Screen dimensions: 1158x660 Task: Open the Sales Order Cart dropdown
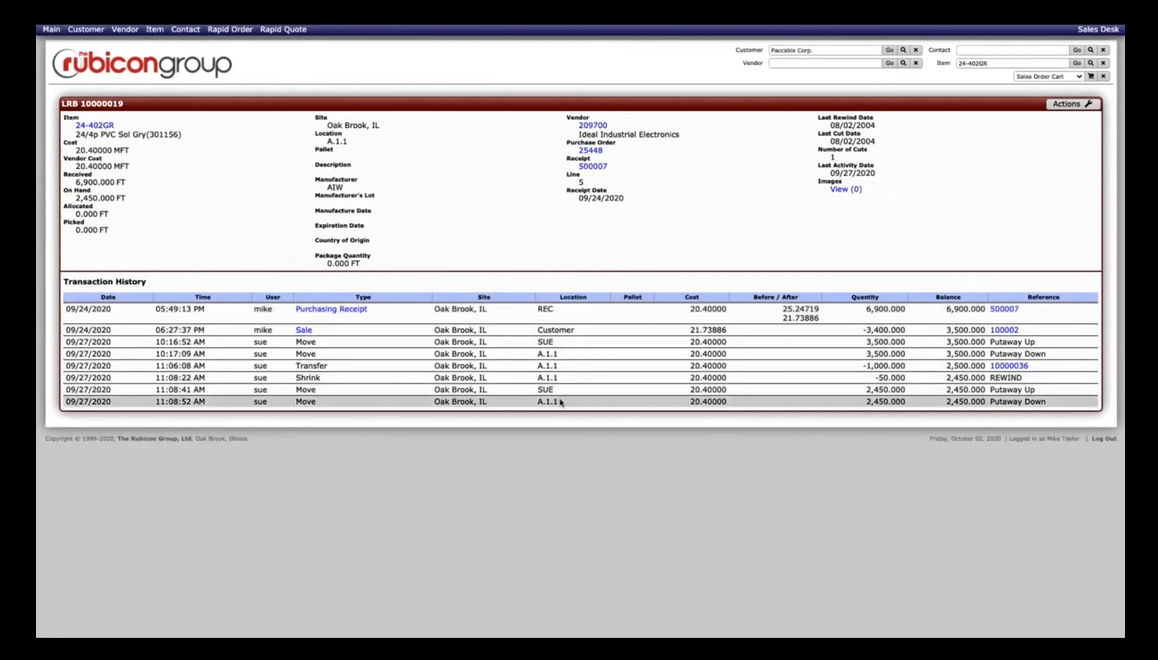(1045, 76)
